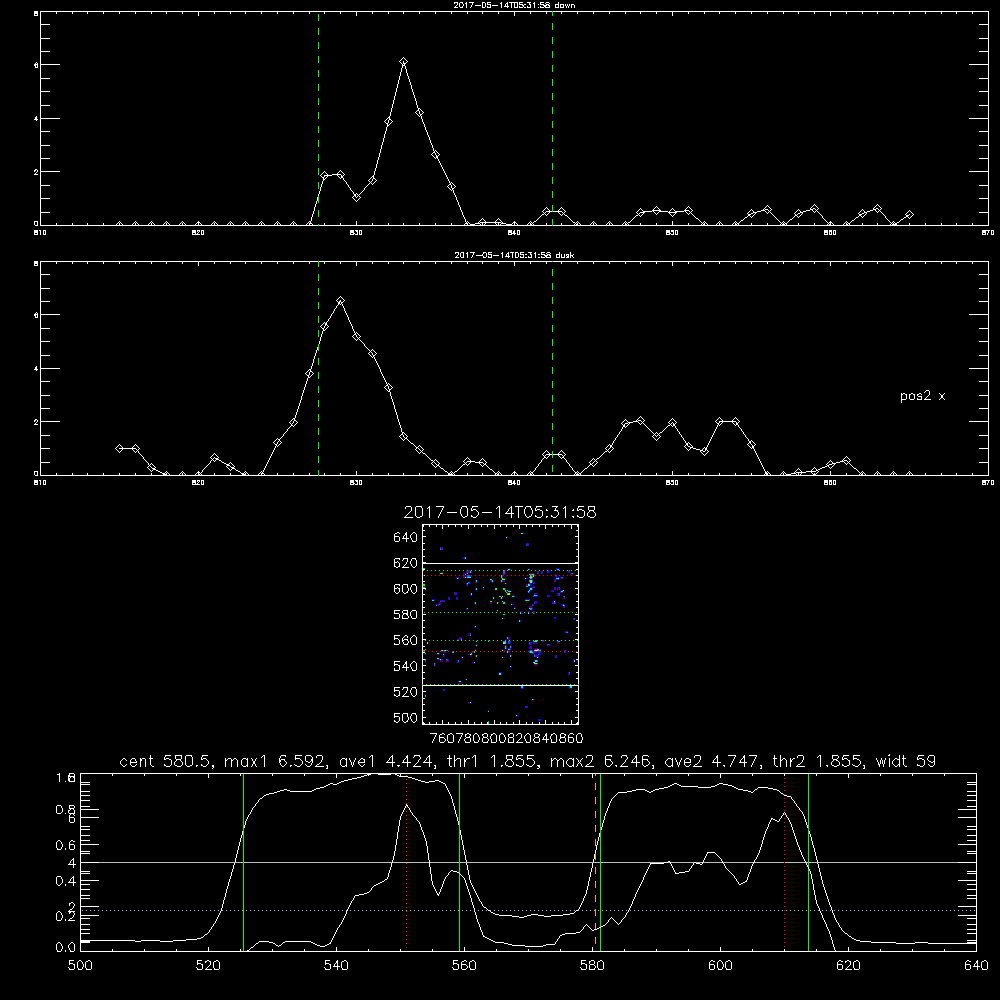Screen dimensions: 1000x1000
Task: Click the '05:31:58 dawn' plot title
Action: (x=514, y=5)
